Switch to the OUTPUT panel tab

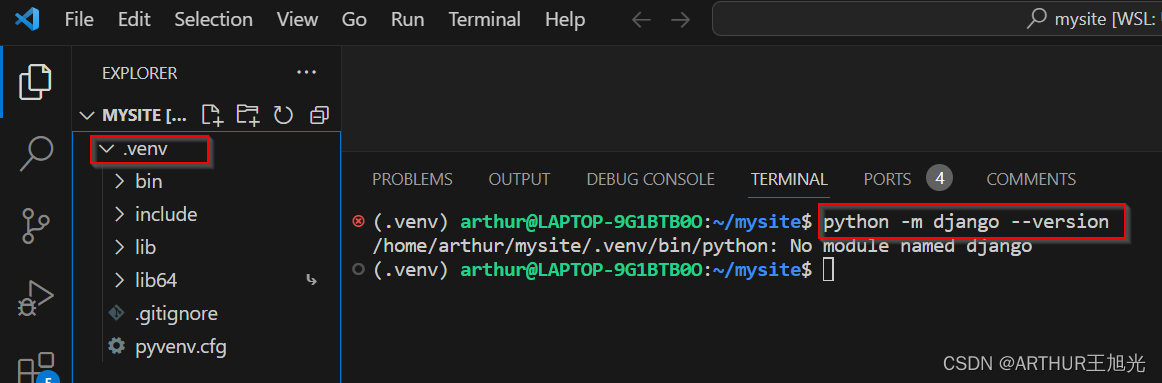[519, 179]
